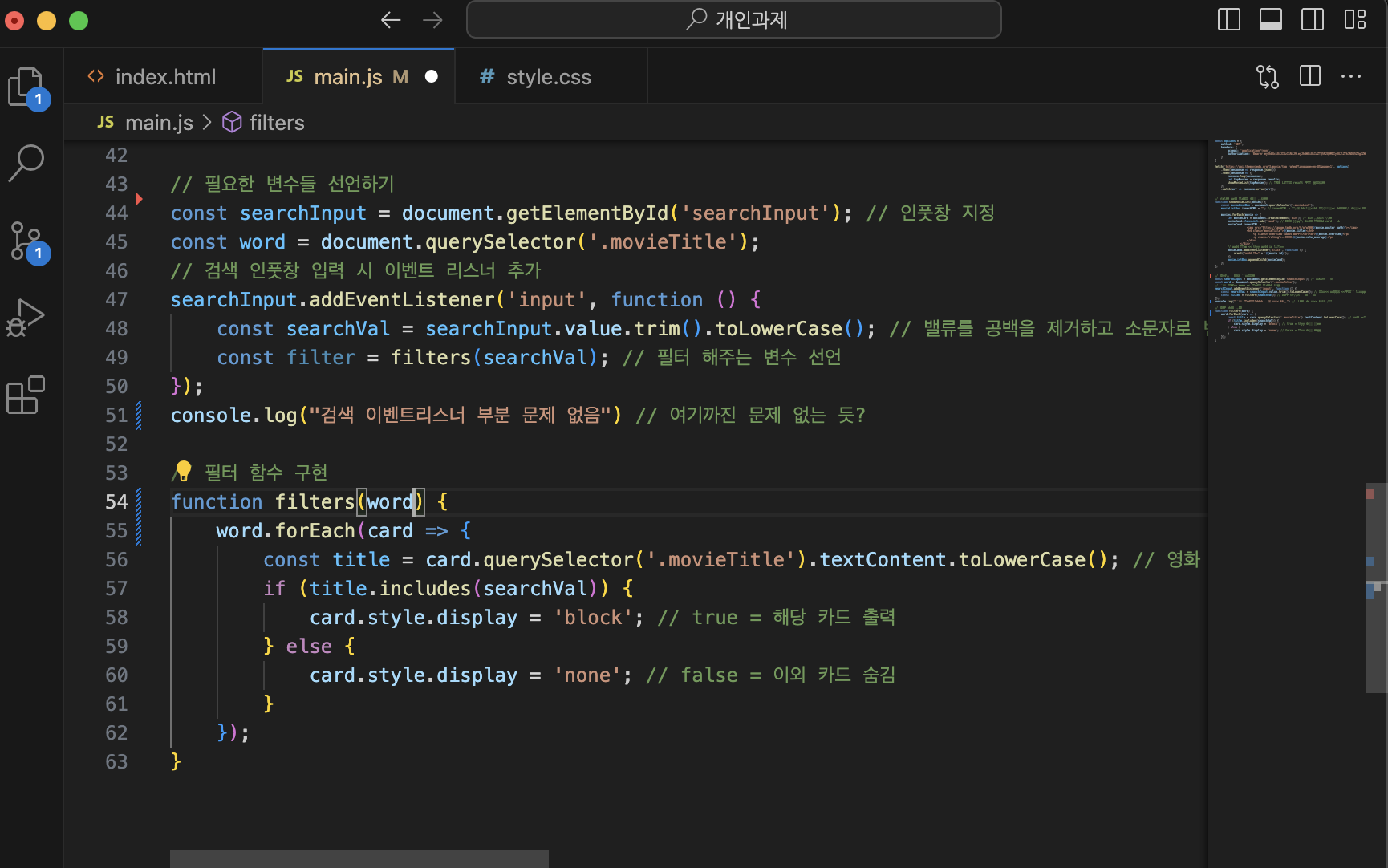Click the magnifier icon in the command center
The image size is (1388, 868).
696,18
